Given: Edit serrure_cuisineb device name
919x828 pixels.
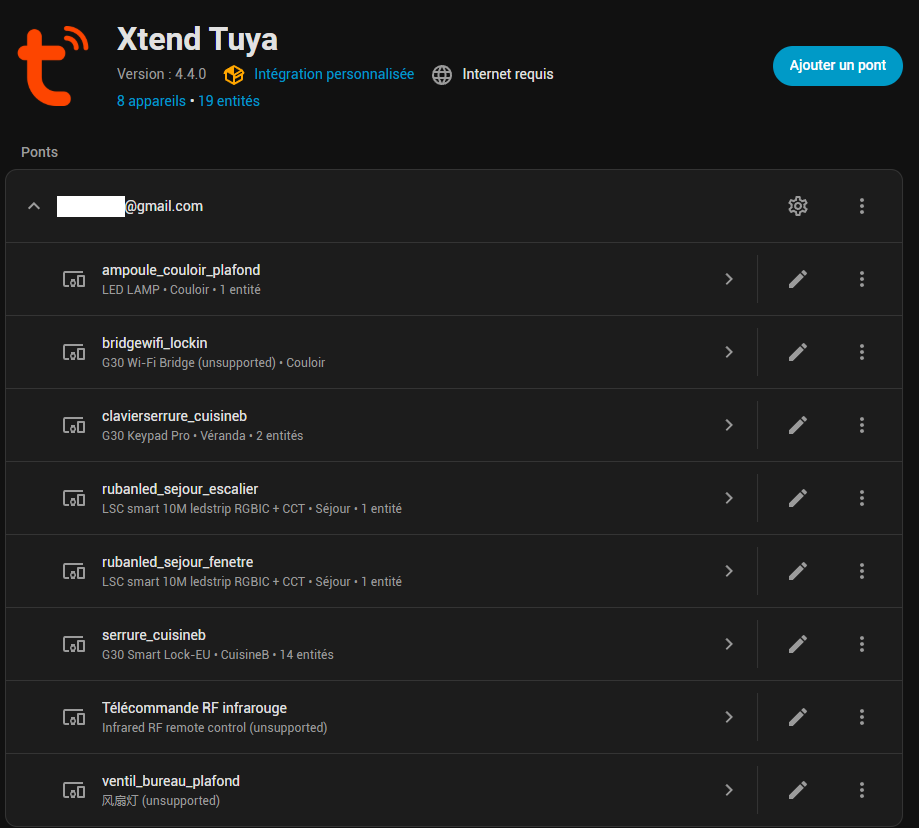Looking at the screenshot, I should (797, 644).
